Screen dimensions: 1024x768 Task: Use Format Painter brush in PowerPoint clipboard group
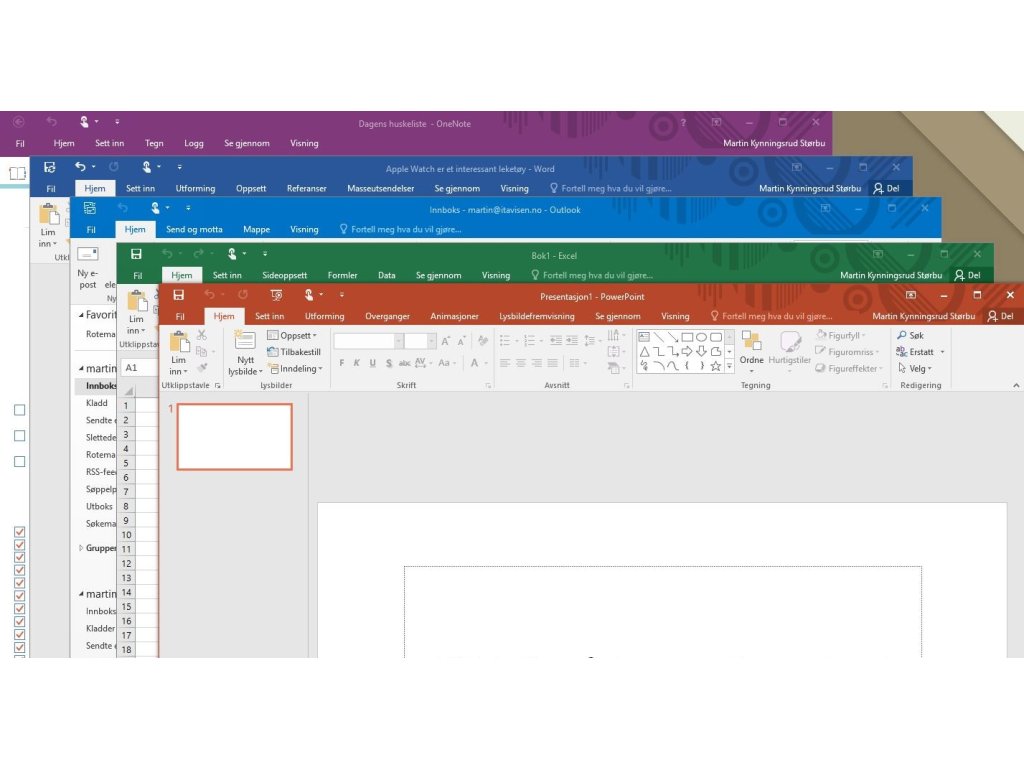[202, 368]
